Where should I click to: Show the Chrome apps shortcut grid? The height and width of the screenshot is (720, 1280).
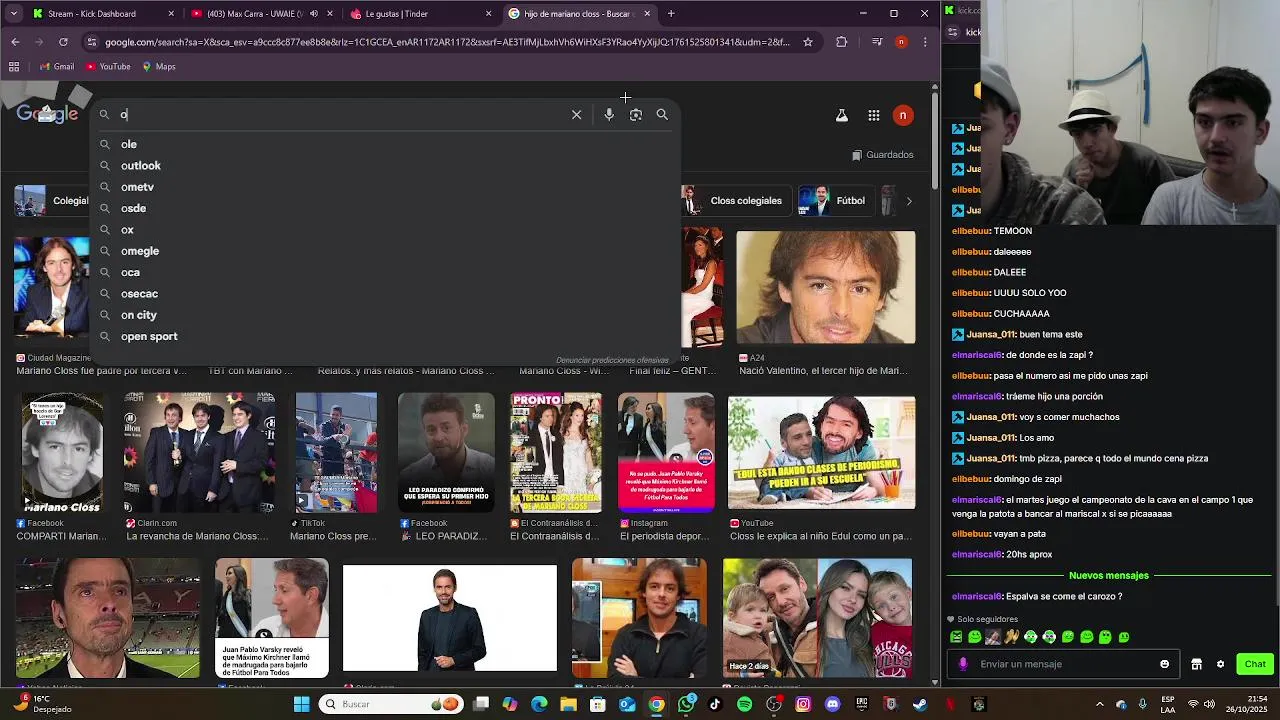click(x=14, y=67)
